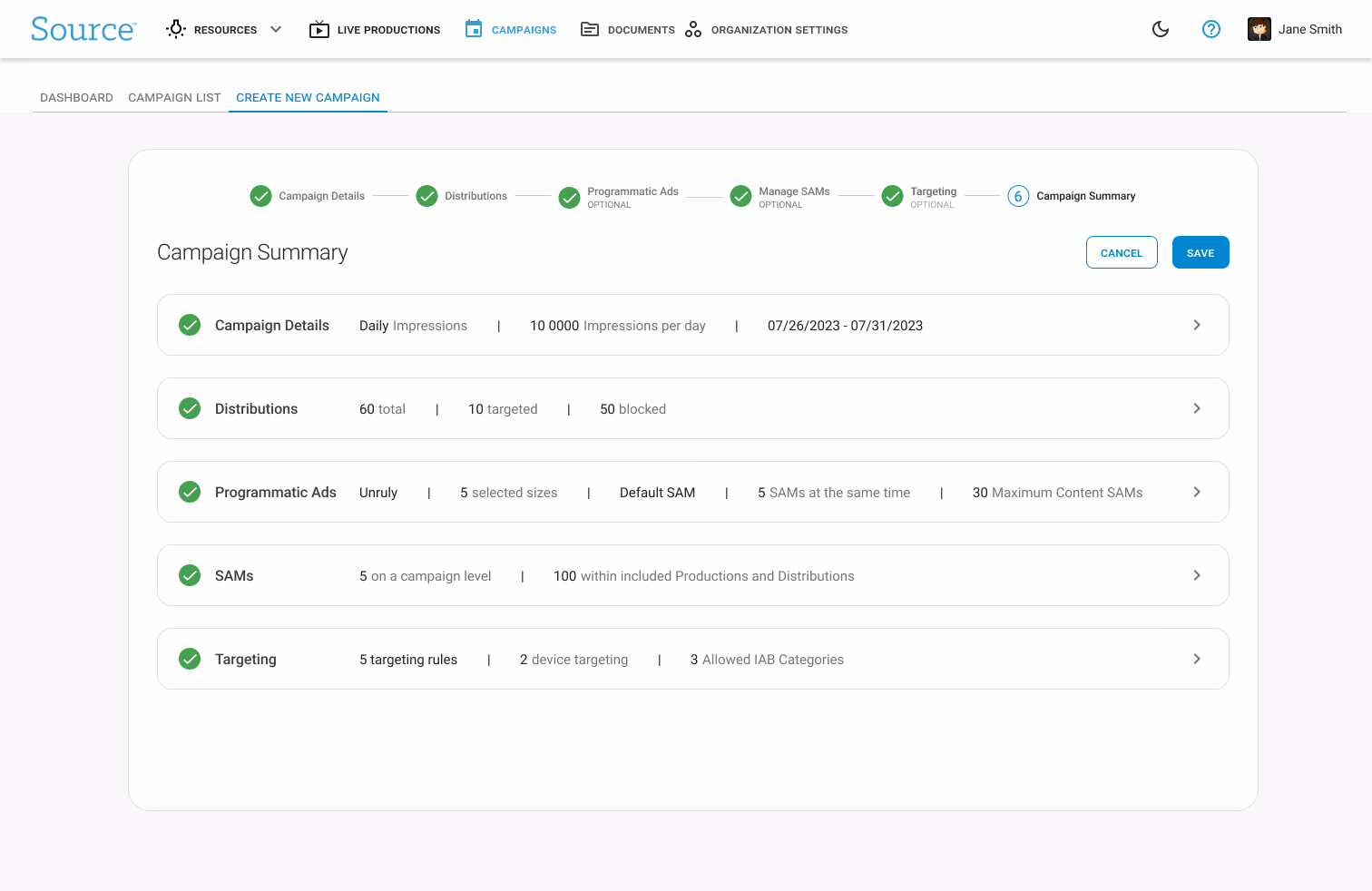Click '10 0000 Impressions per day' text
1372x891 pixels.
click(x=618, y=326)
